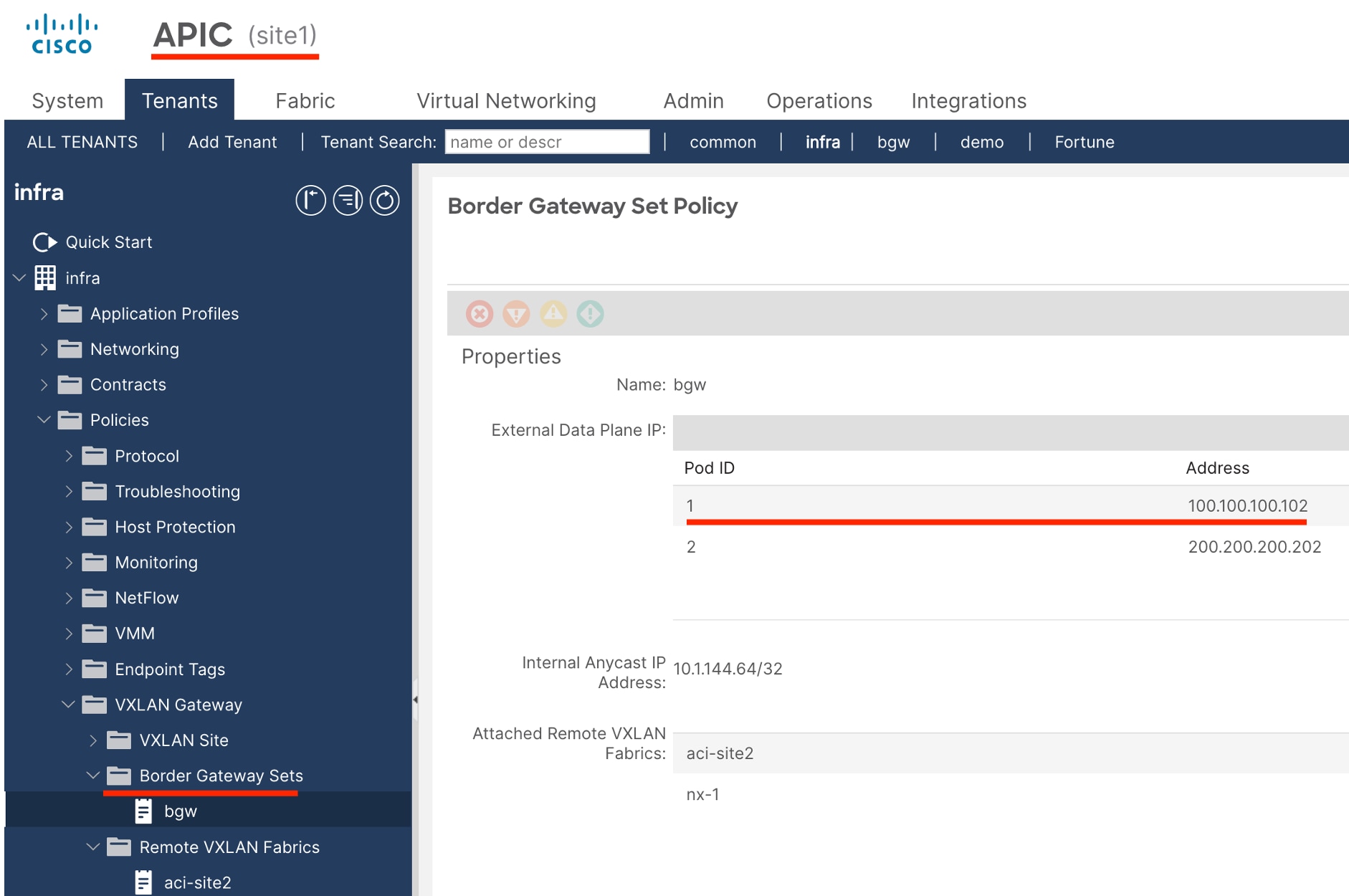Image resolution: width=1349 pixels, height=896 pixels.
Task: Click Add Tenant link
Action: (x=232, y=142)
